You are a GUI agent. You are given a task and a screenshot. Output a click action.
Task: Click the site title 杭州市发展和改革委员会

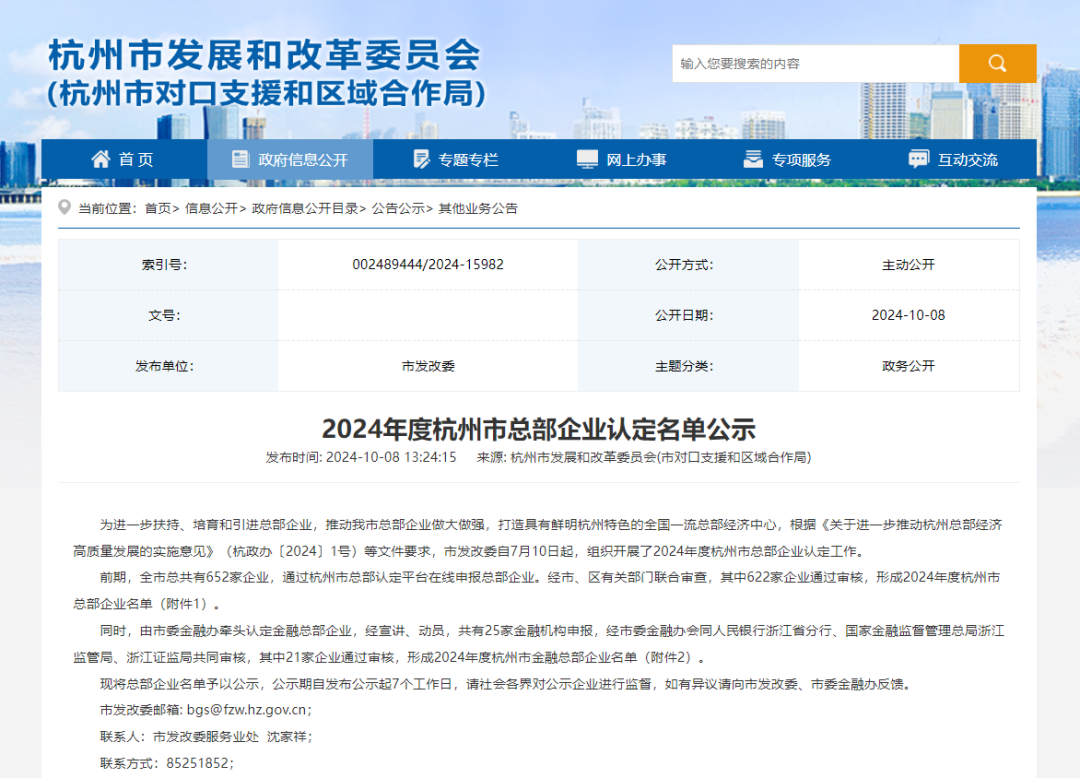[265, 55]
